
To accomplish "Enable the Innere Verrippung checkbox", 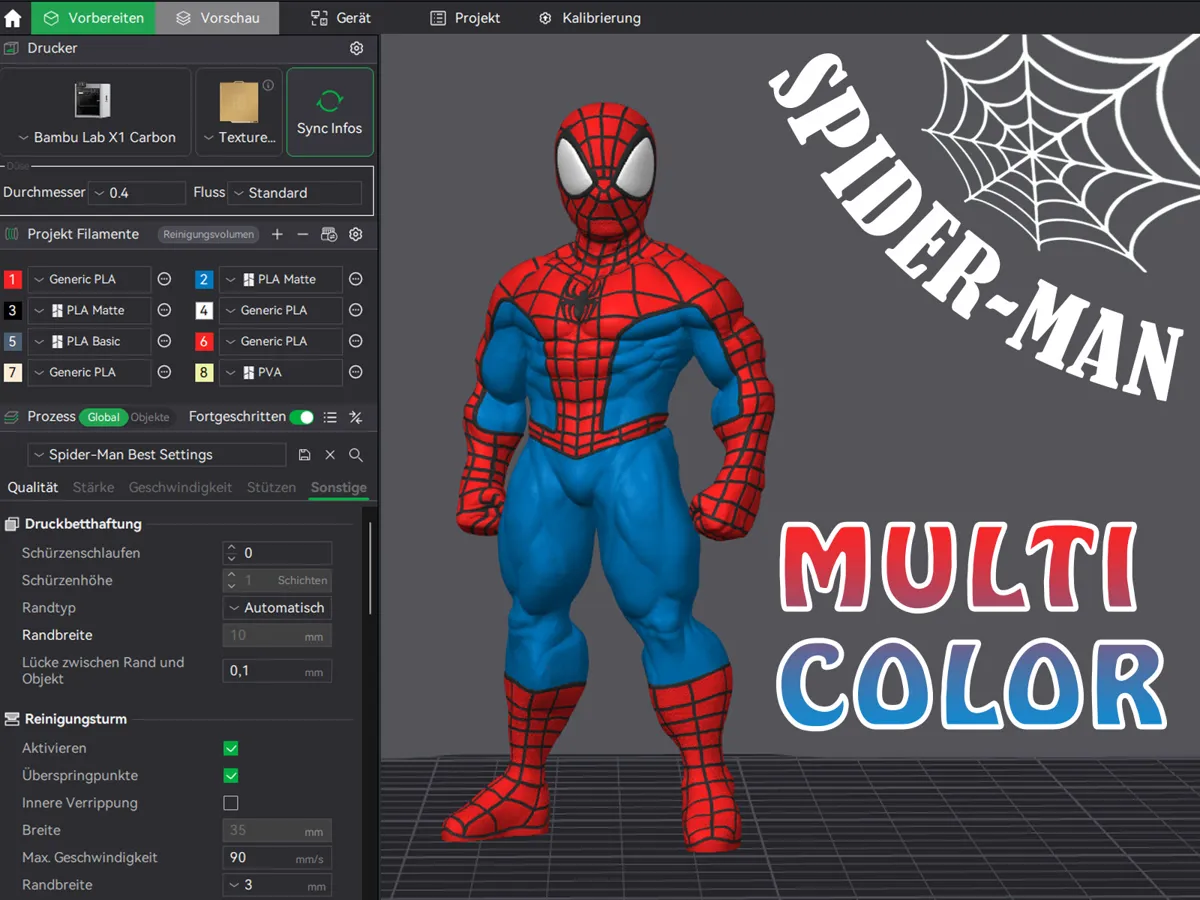I will (230, 802).
